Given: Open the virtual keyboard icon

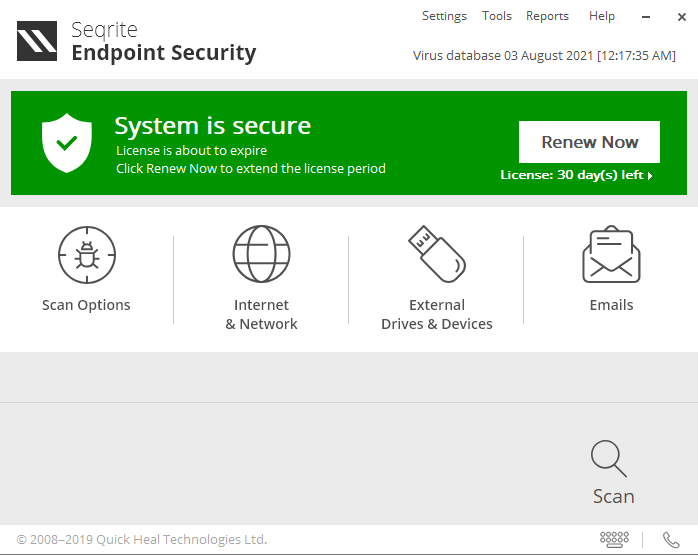Looking at the screenshot, I should click(614, 539).
